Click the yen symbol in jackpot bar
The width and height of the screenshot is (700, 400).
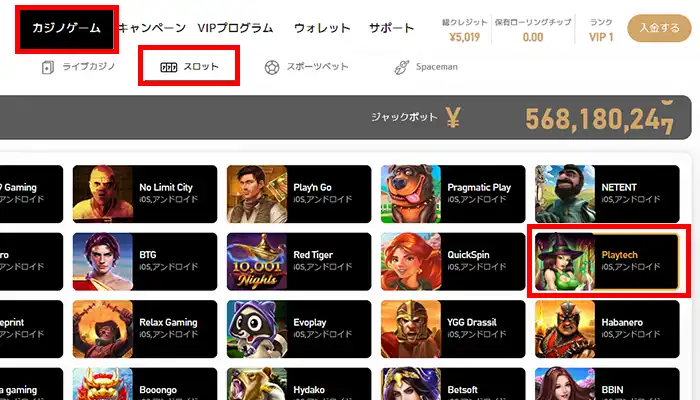[x=453, y=117]
